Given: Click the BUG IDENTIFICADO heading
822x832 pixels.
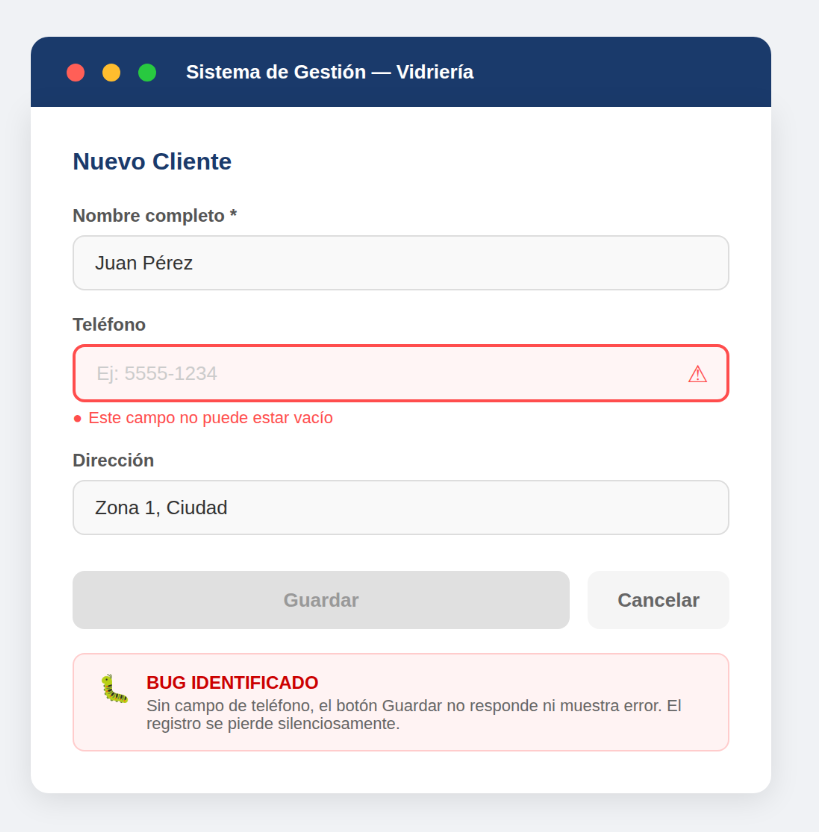Looking at the screenshot, I should [233, 685].
